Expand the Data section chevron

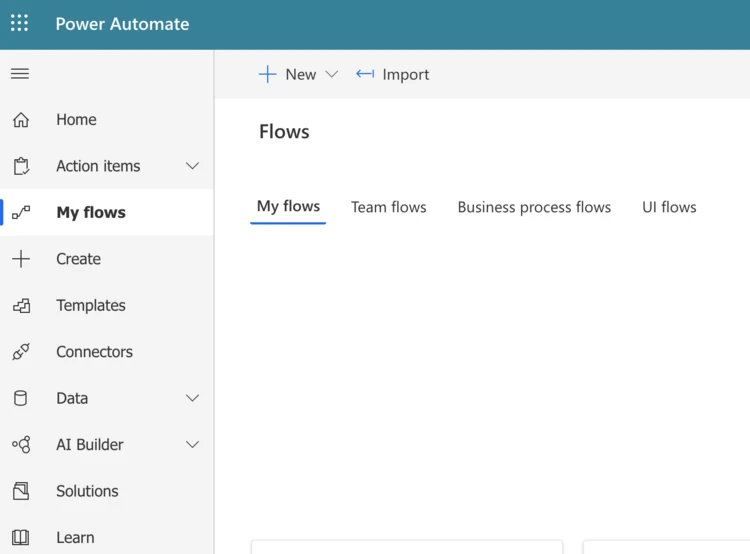pyautogui.click(x=193, y=398)
